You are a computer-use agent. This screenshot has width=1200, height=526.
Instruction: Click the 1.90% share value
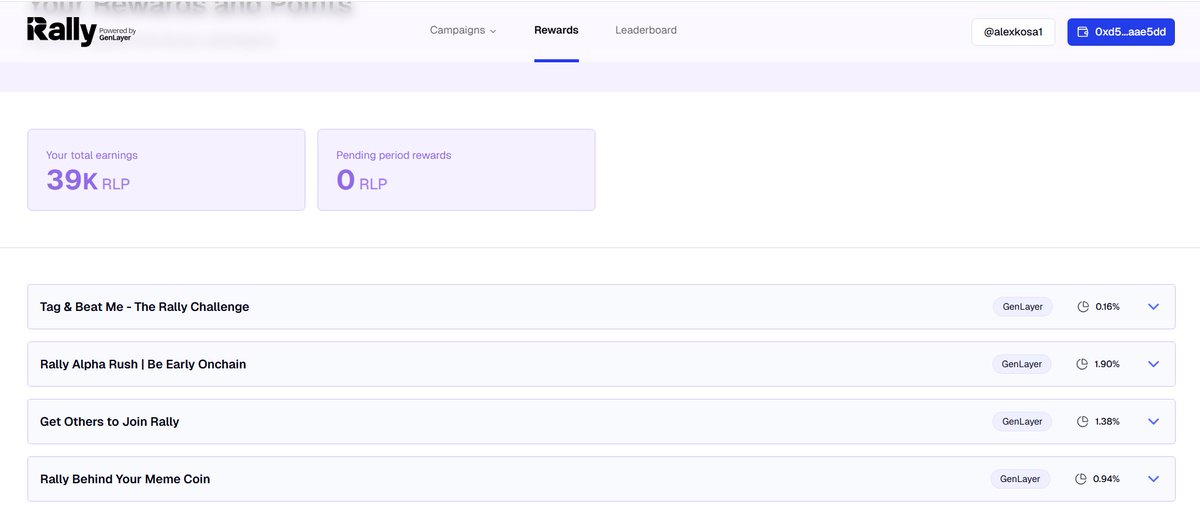coord(1107,364)
